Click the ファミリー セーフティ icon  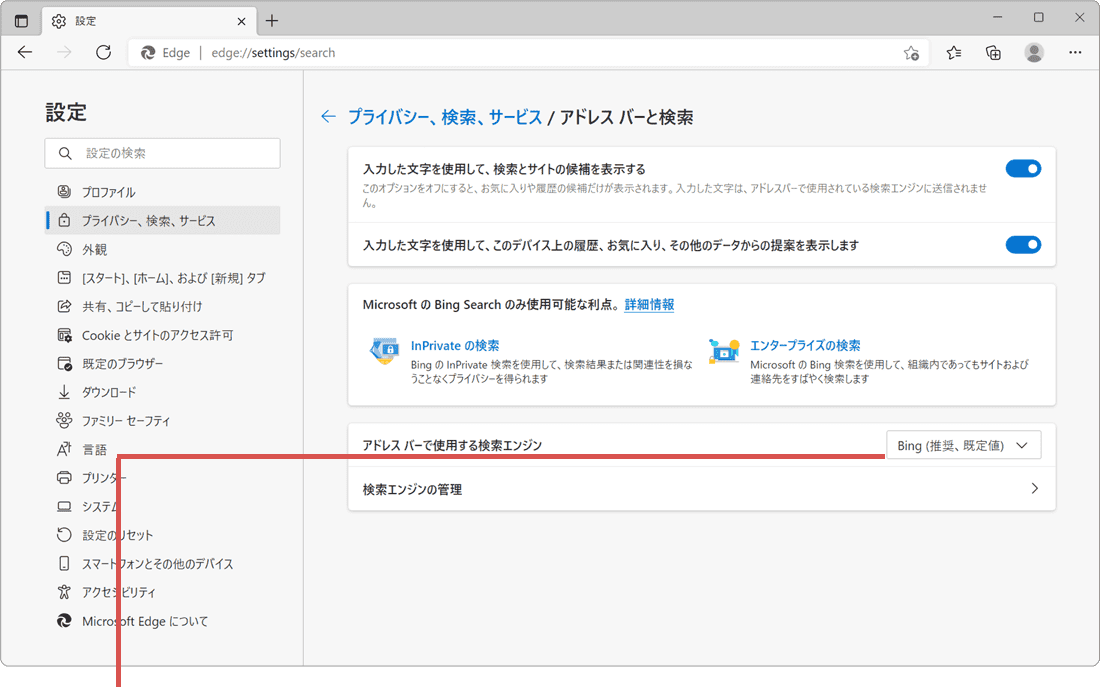tap(64, 420)
